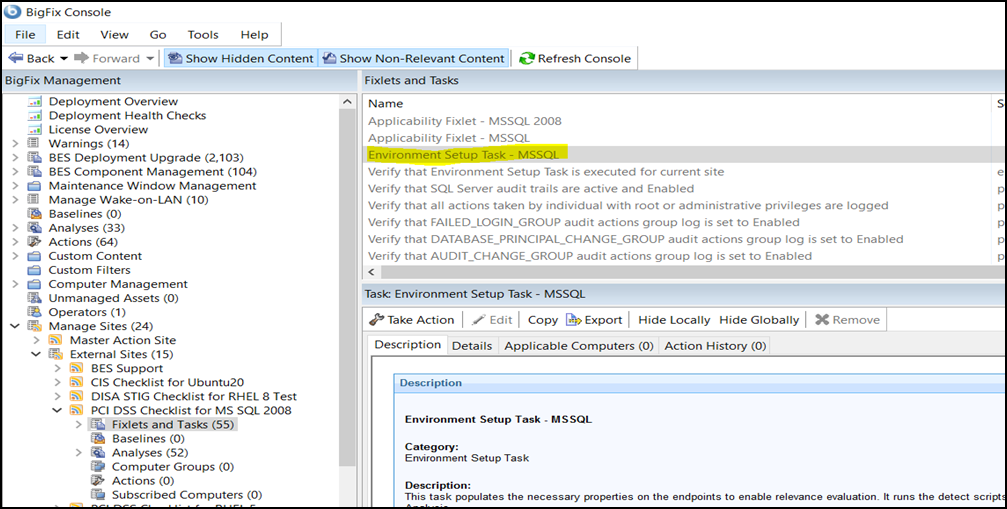This screenshot has width=1007, height=509.
Task: Collapse PCI DSS Checklist for MS SQL 2008
Action: coord(57,410)
